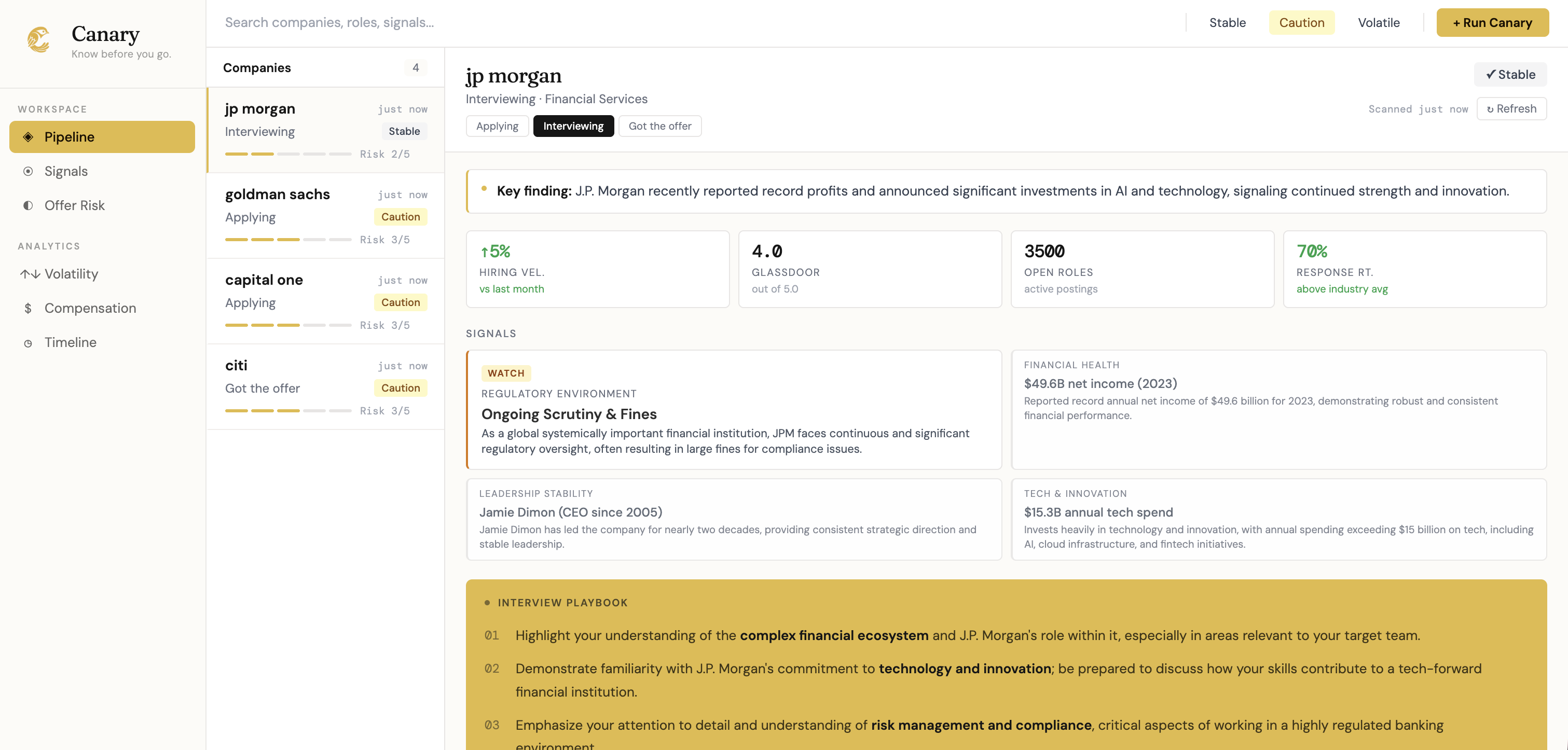
Task: Click the Offer Risk half-circle icon
Action: pyautogui.click(x=28, y=205)
